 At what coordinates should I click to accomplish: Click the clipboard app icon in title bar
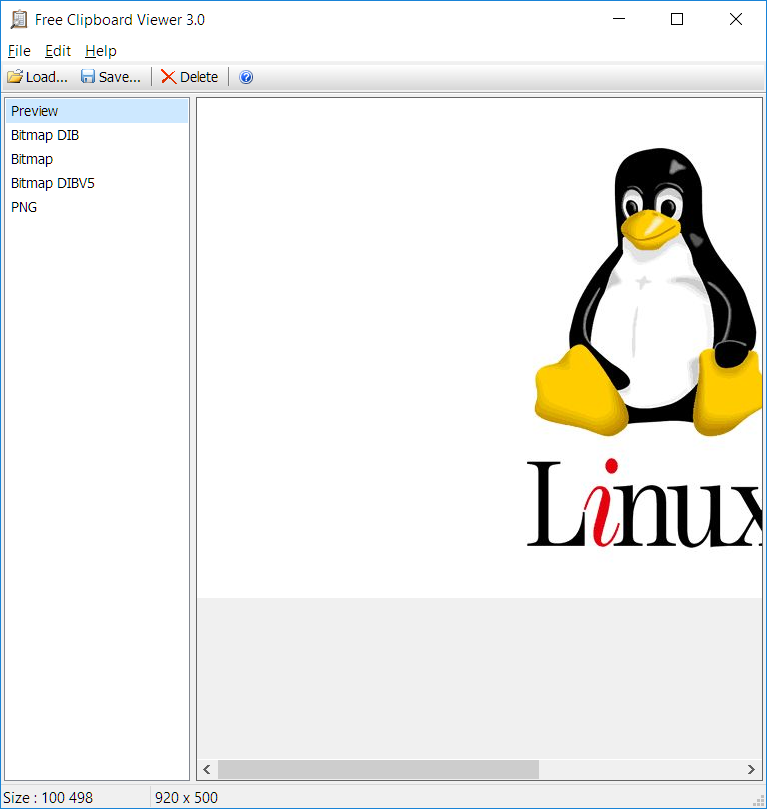[x=19, y=20]
